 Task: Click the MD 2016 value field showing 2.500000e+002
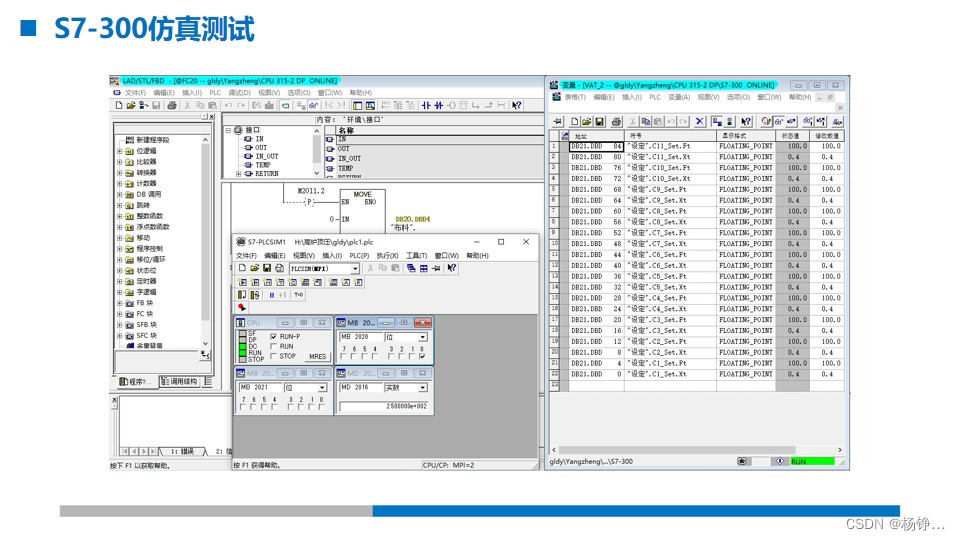click(x=384, y=407)
